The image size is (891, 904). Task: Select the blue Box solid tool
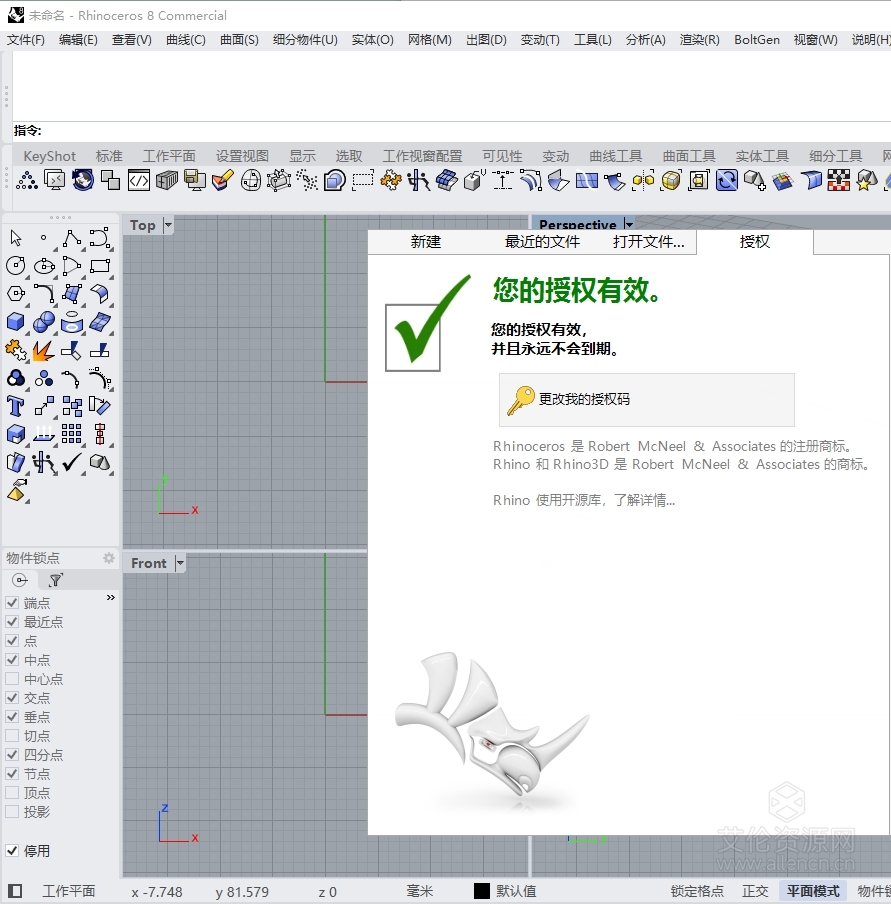tap(16, 322)
